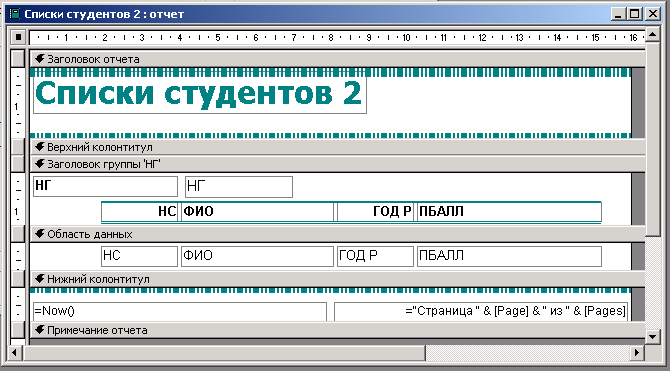Click the section selector beside 'Область данных'
The image size is (670, 372).
pos(18,234)
